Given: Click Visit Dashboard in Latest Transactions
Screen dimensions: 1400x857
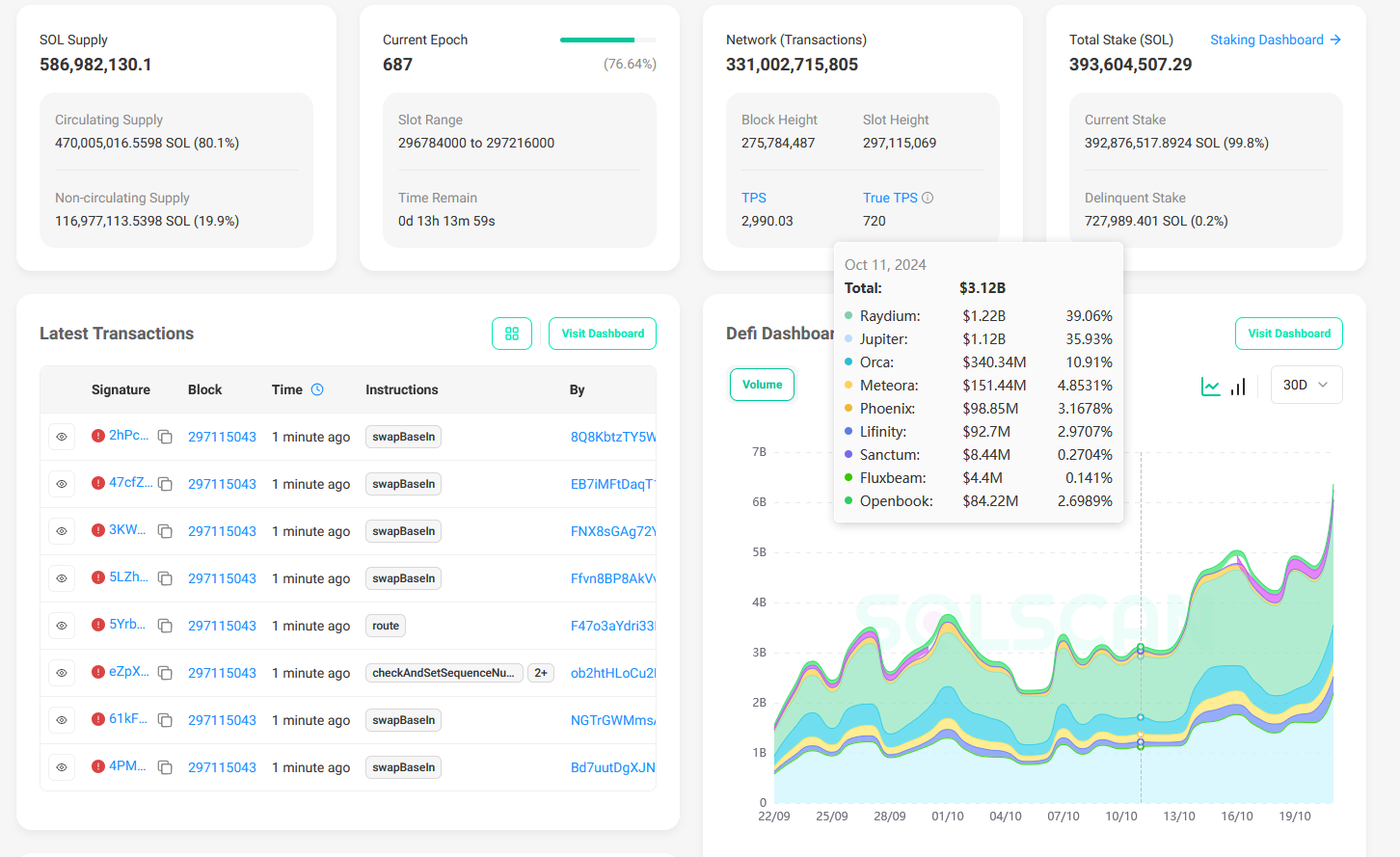Looking at the screenshot, I should click(x=603, y=334).
